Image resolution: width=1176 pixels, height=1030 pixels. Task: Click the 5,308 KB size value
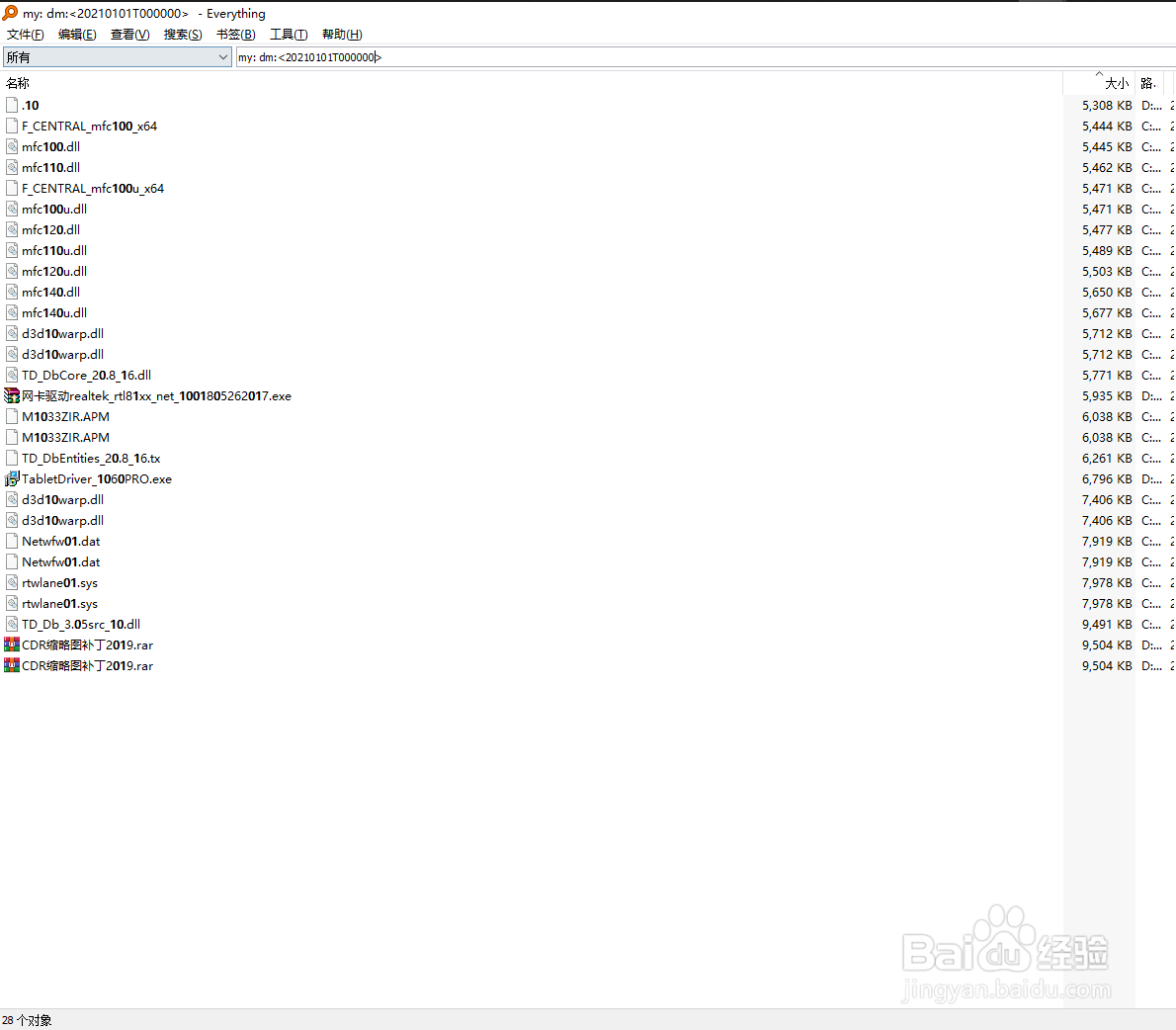[x=1107, y=105]
